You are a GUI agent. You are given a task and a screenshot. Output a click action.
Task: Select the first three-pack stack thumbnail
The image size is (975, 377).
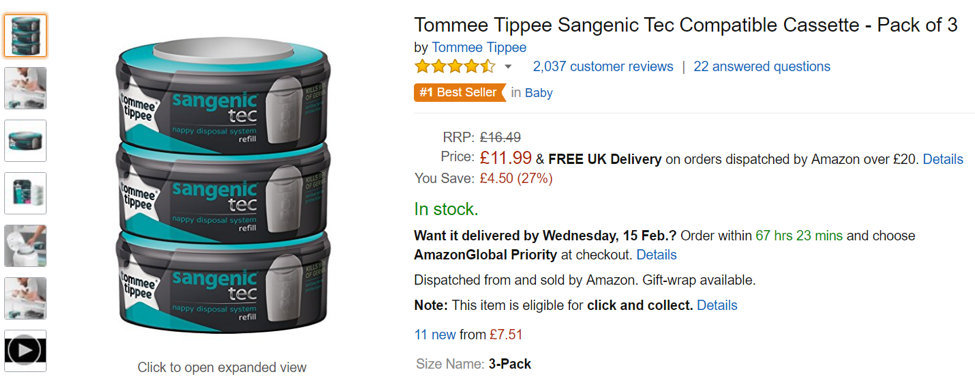pyautogui.click(x=25, y=35)
